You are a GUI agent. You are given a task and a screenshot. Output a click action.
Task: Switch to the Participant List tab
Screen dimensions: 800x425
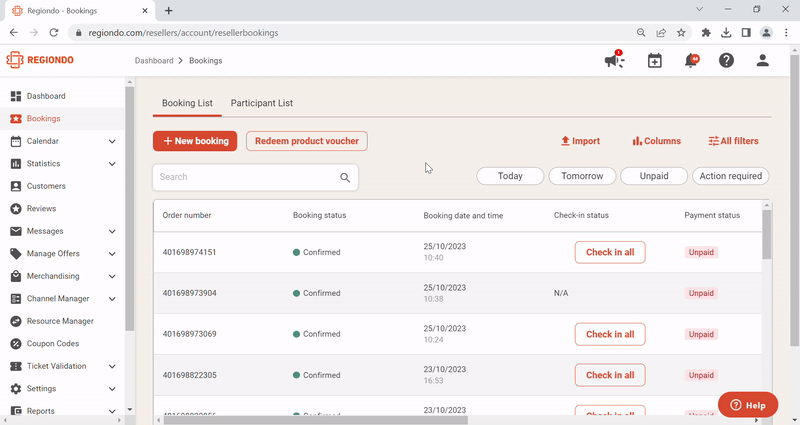pos(261,103)
